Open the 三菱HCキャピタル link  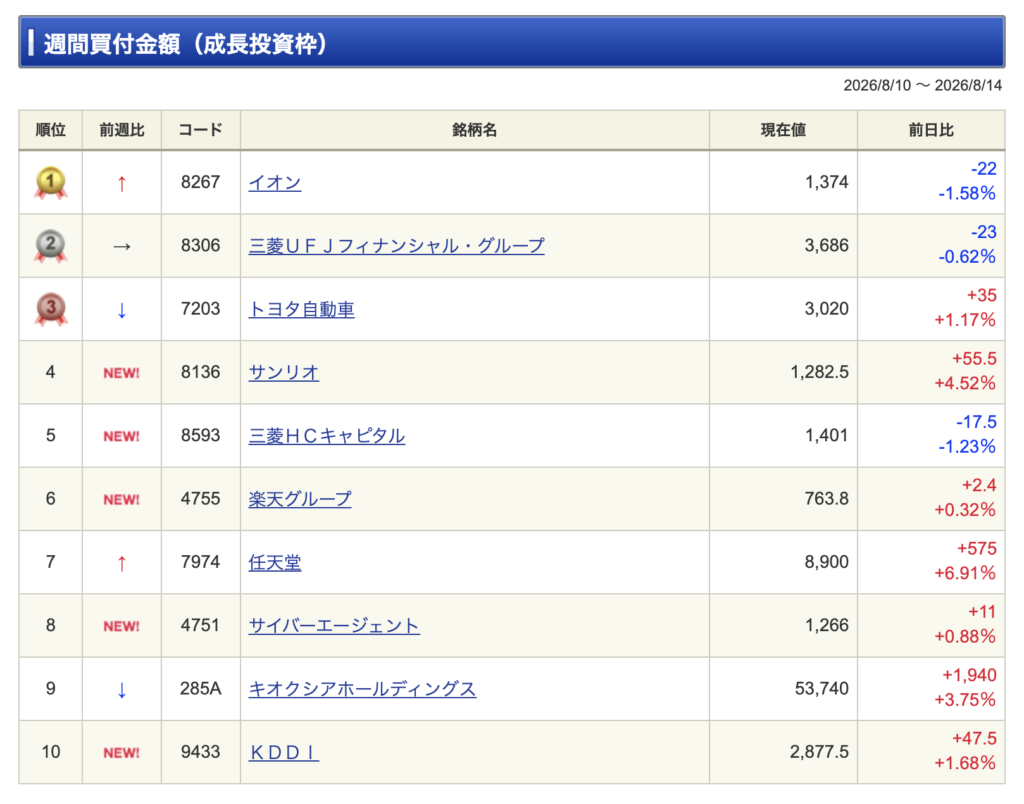[327, 436]
